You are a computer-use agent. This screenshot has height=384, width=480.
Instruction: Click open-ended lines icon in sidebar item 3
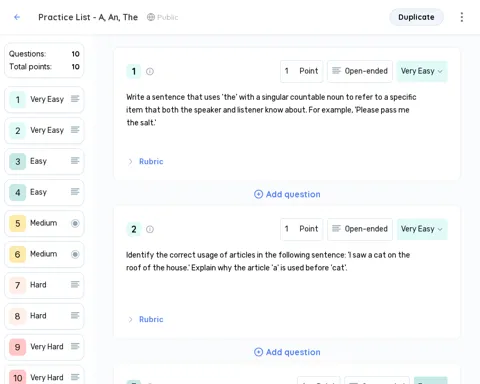click(x=75, y=161)
